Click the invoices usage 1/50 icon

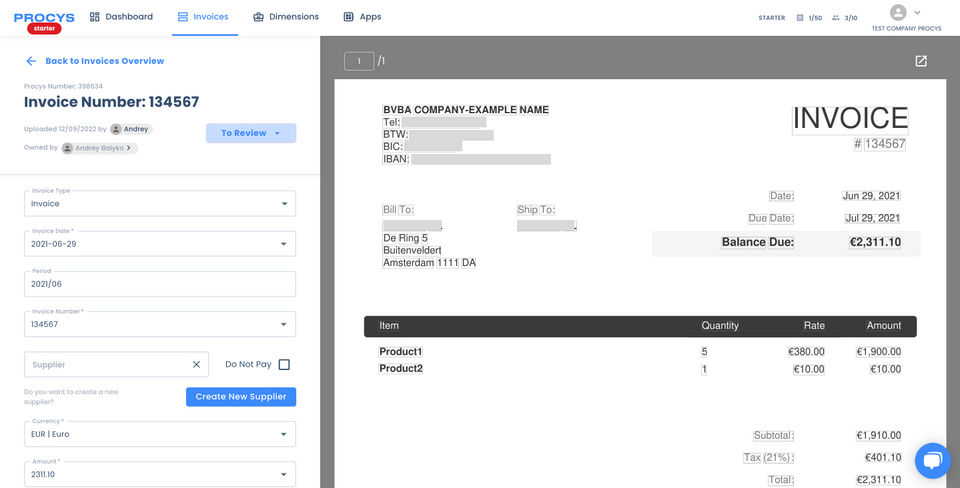(800, 18)
